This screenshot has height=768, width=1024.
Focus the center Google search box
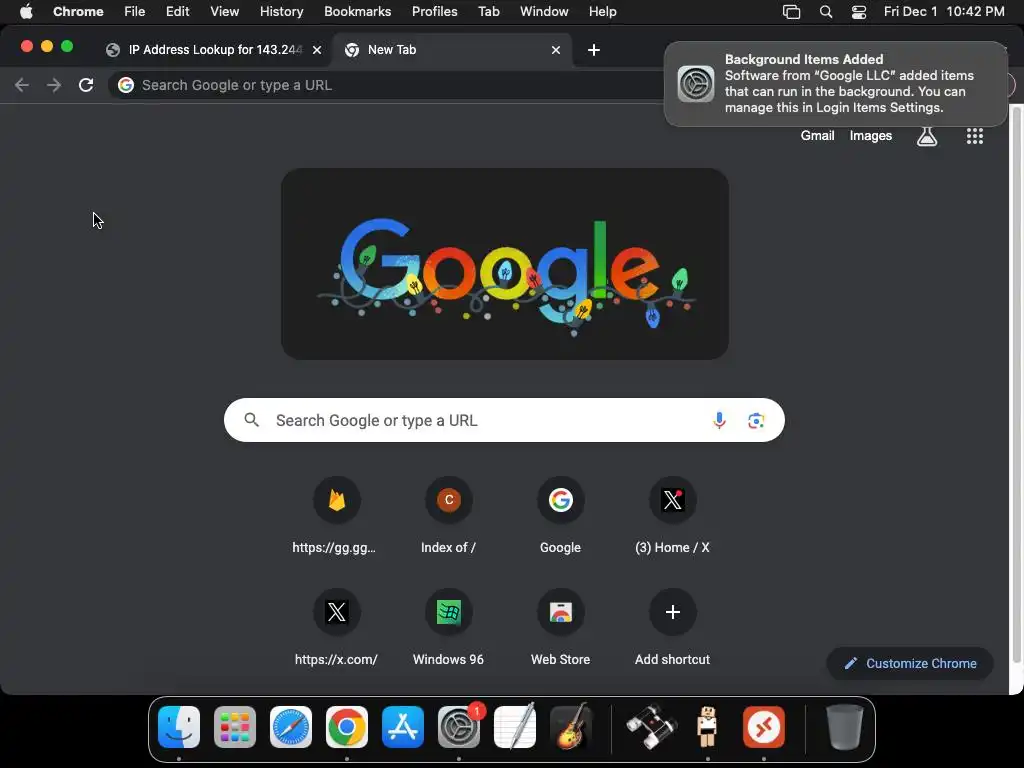(x=504, y=420)
